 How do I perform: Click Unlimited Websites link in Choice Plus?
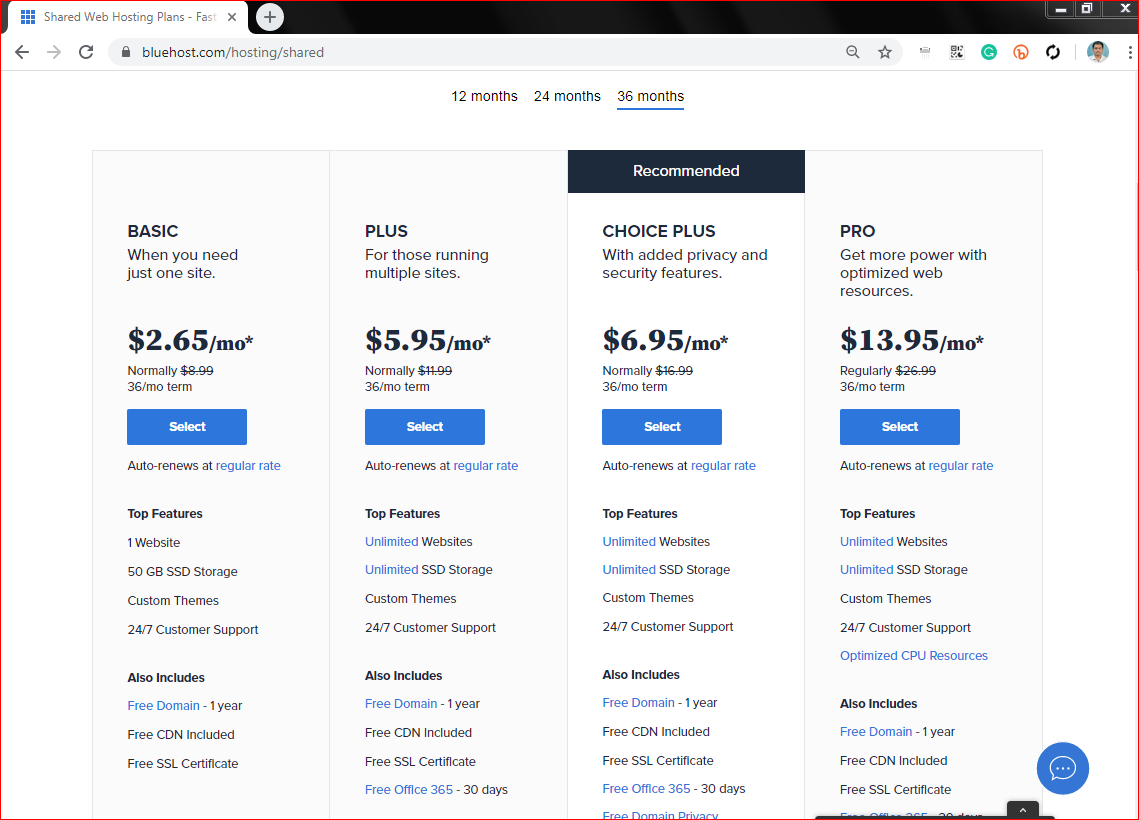click(629, 542)
